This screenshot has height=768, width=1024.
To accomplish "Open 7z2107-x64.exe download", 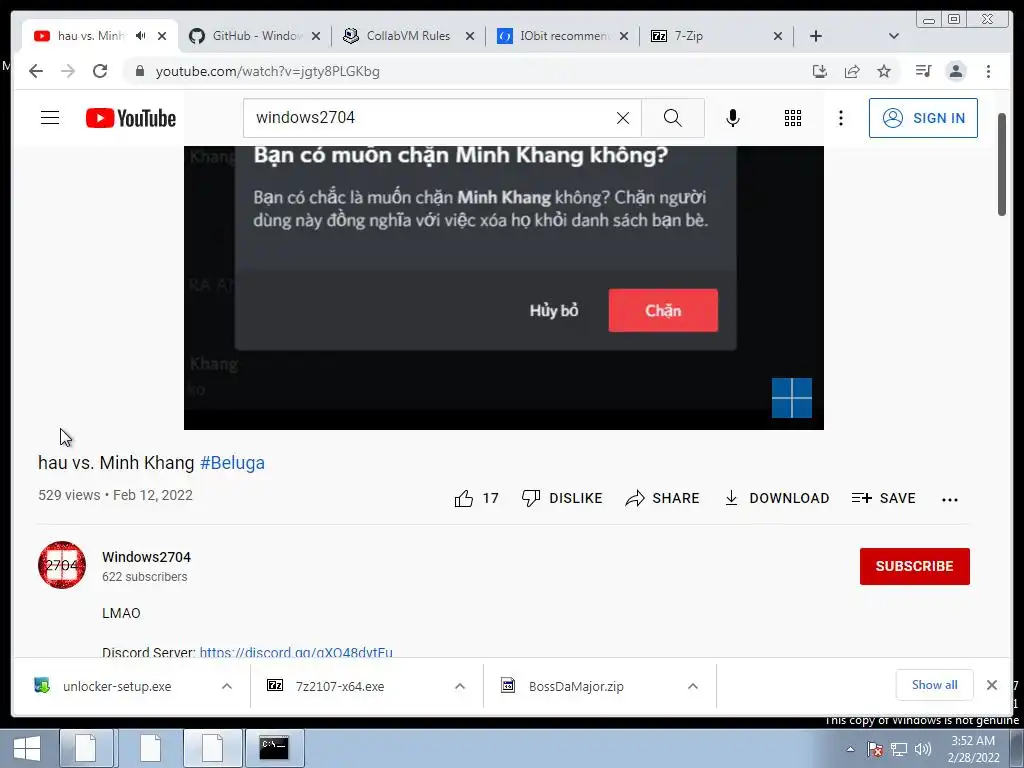I will click(340, 686).
